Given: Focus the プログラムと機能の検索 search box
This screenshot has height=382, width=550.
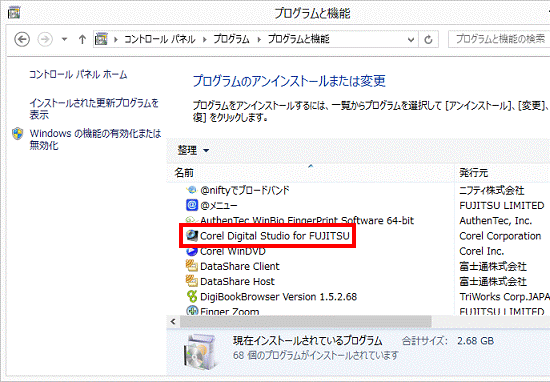Looking at the screenshot, I should coord(499,39).
